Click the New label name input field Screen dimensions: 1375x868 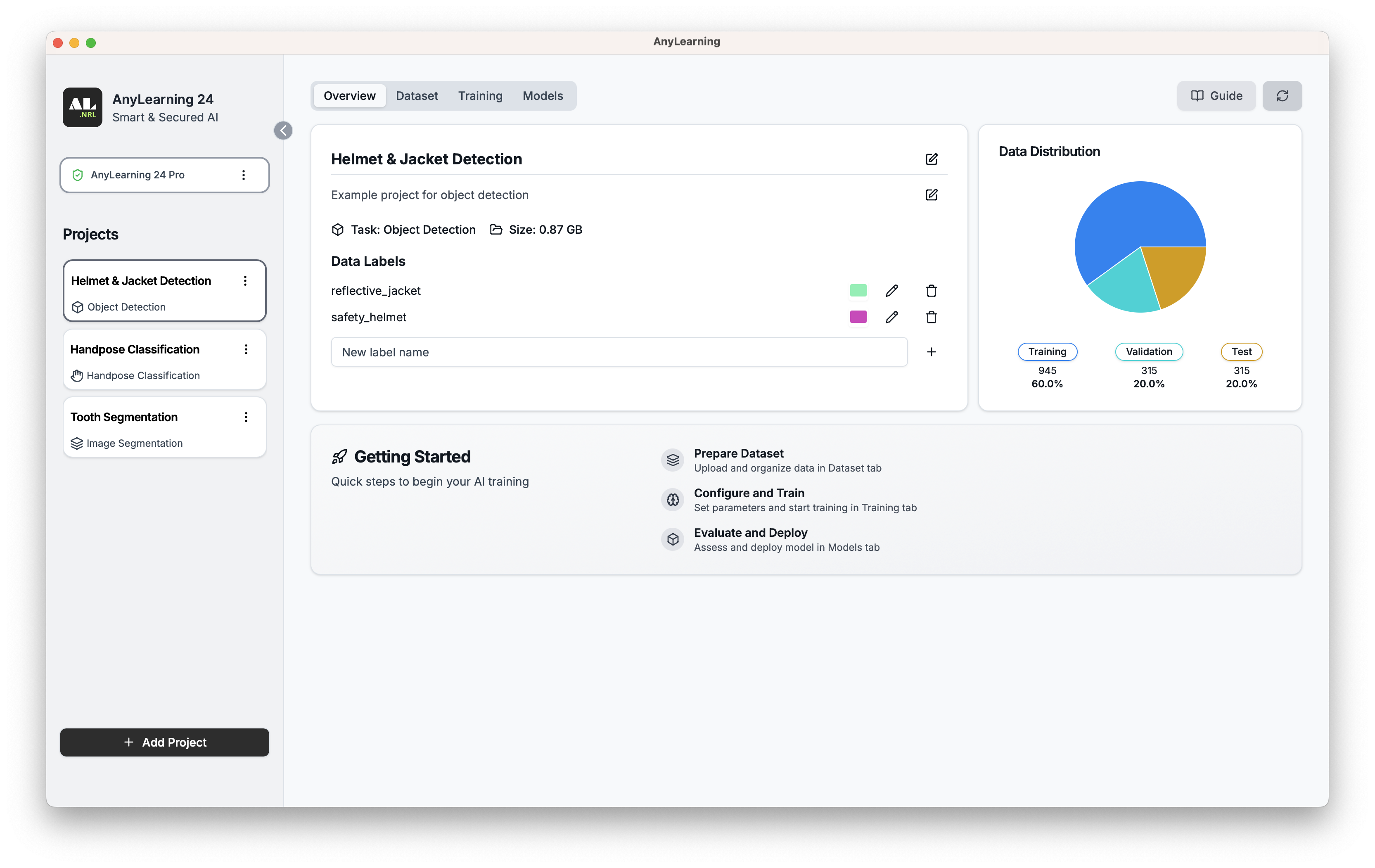pos(619,352)
